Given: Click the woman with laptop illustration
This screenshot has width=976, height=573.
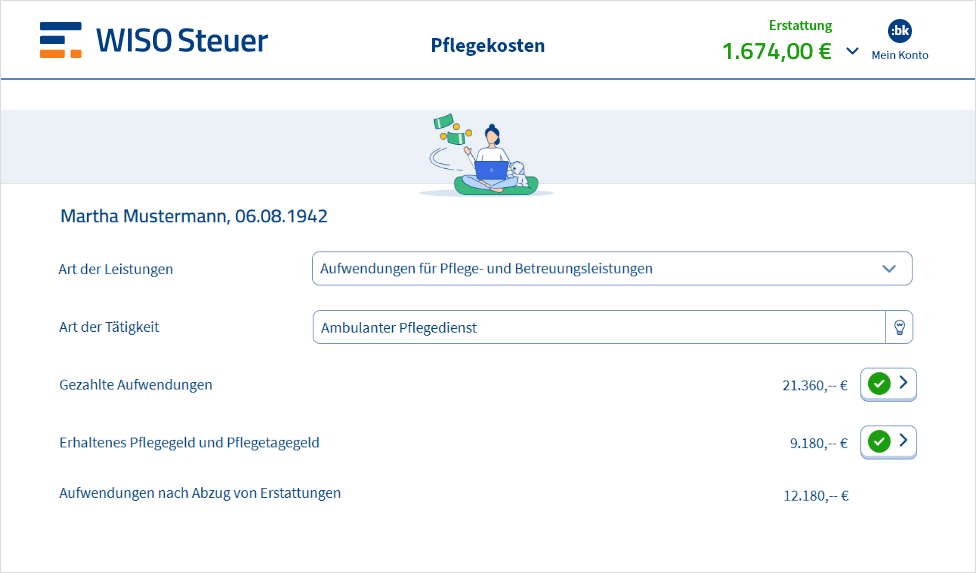Looking at the screenshot, I should coord(490,155).
